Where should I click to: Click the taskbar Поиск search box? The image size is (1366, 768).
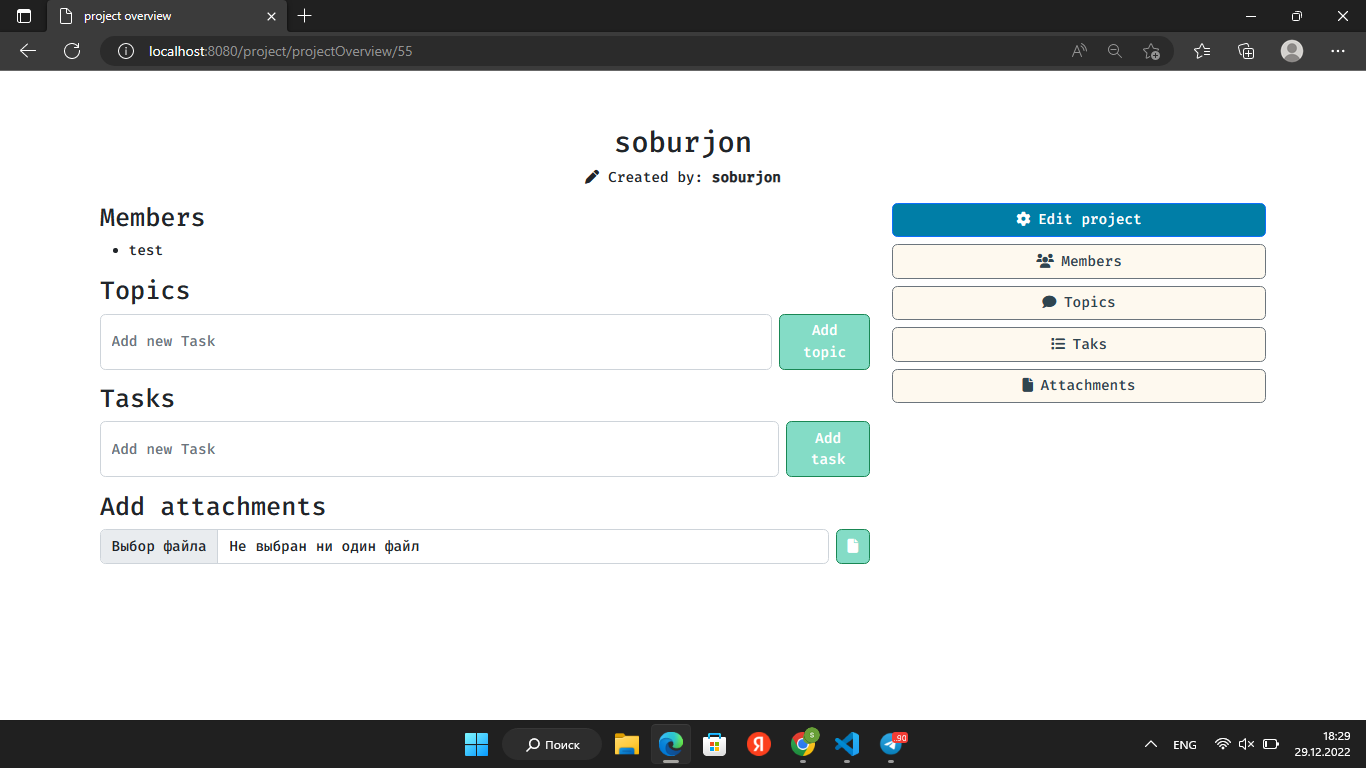click(552, 744)
